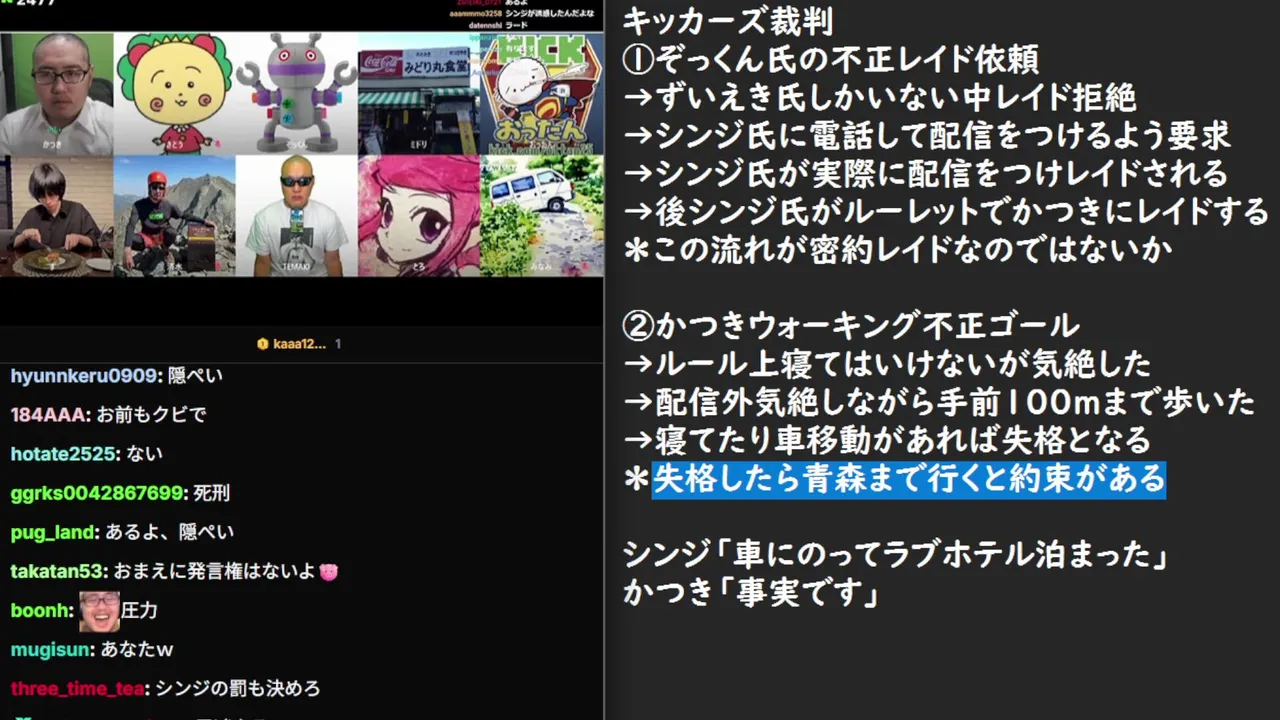Click the message お前もクビで
Image resolution: width=1280 pixels, height=720 pixels.
[x=152, y=415]
